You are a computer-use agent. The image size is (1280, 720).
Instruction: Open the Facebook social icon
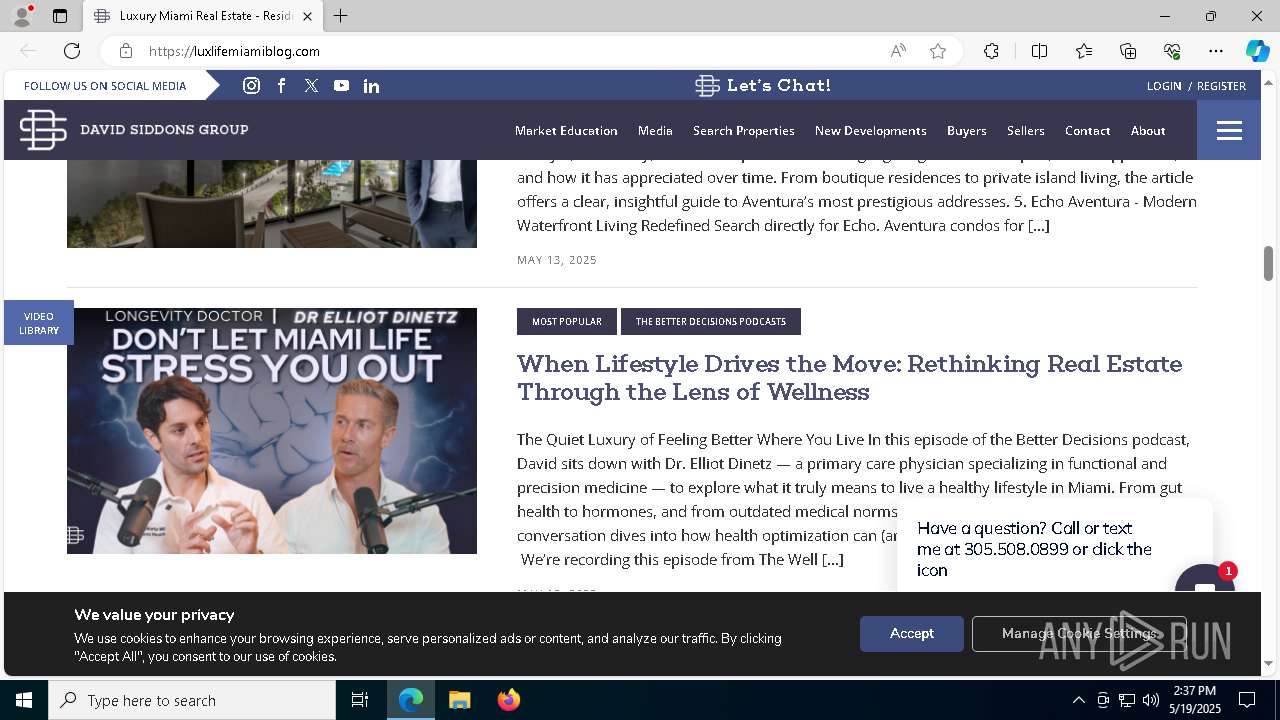tap(281, 86)
